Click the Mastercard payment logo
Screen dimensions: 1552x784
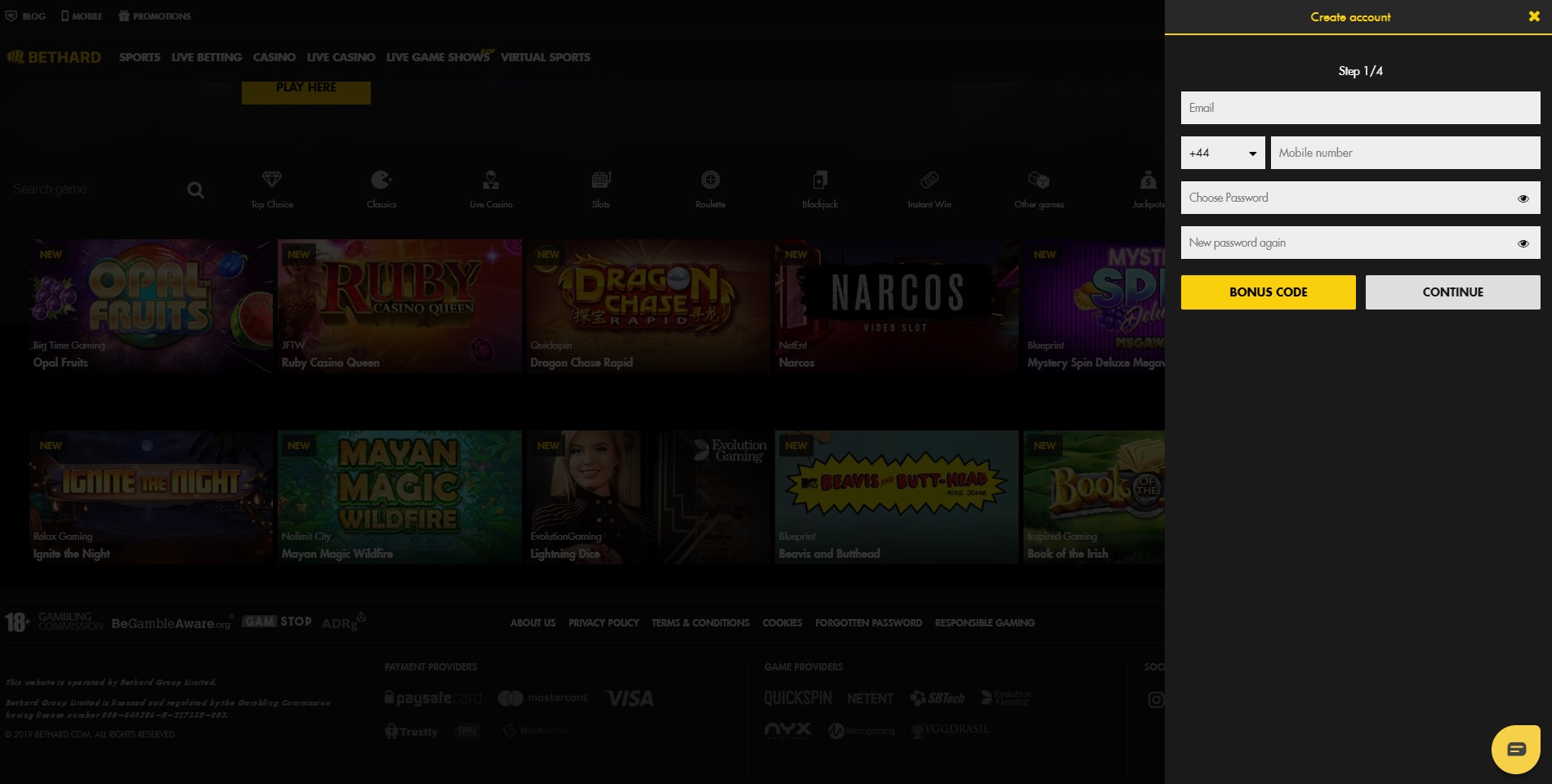(542, 698)
